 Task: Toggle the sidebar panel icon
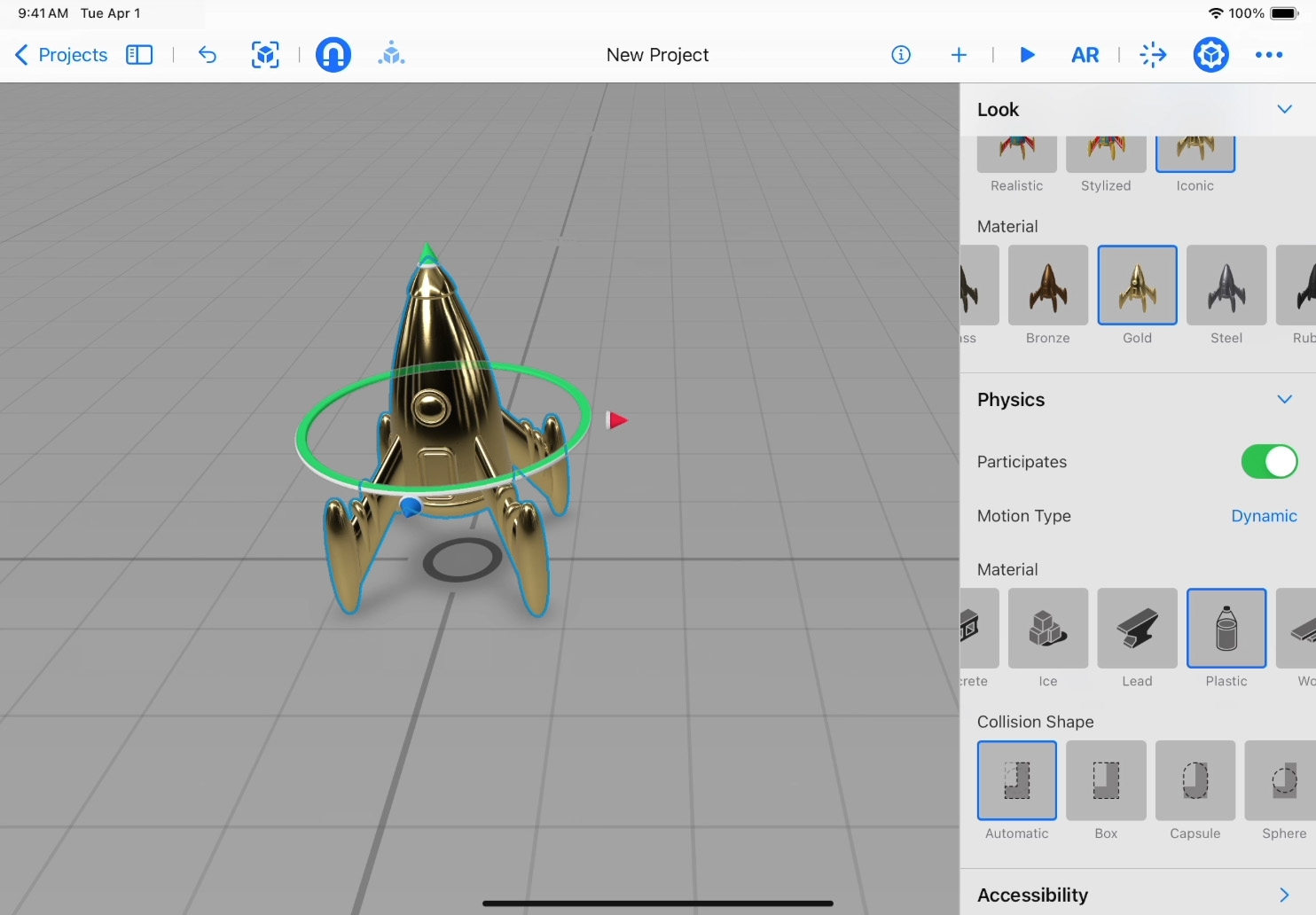[139, 55]
